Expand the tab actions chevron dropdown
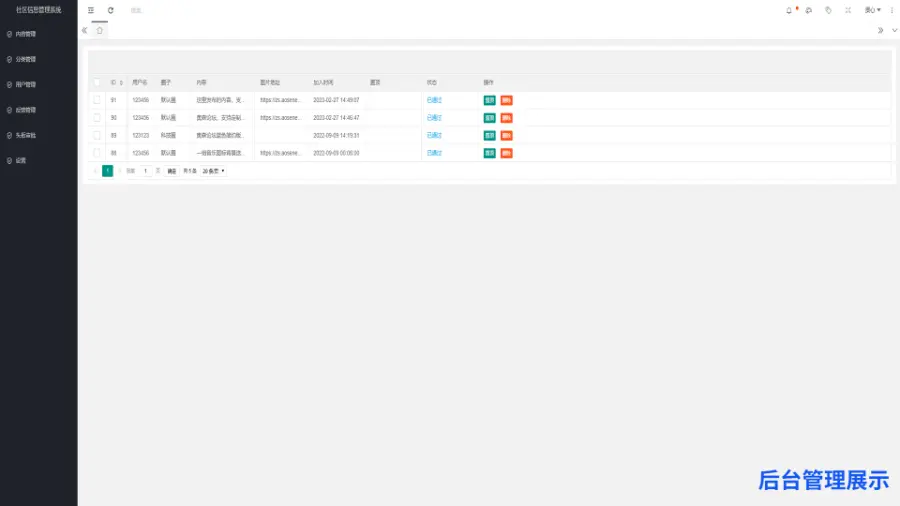The height and width of the screenshot is (506, 900). tap(893, 30)
